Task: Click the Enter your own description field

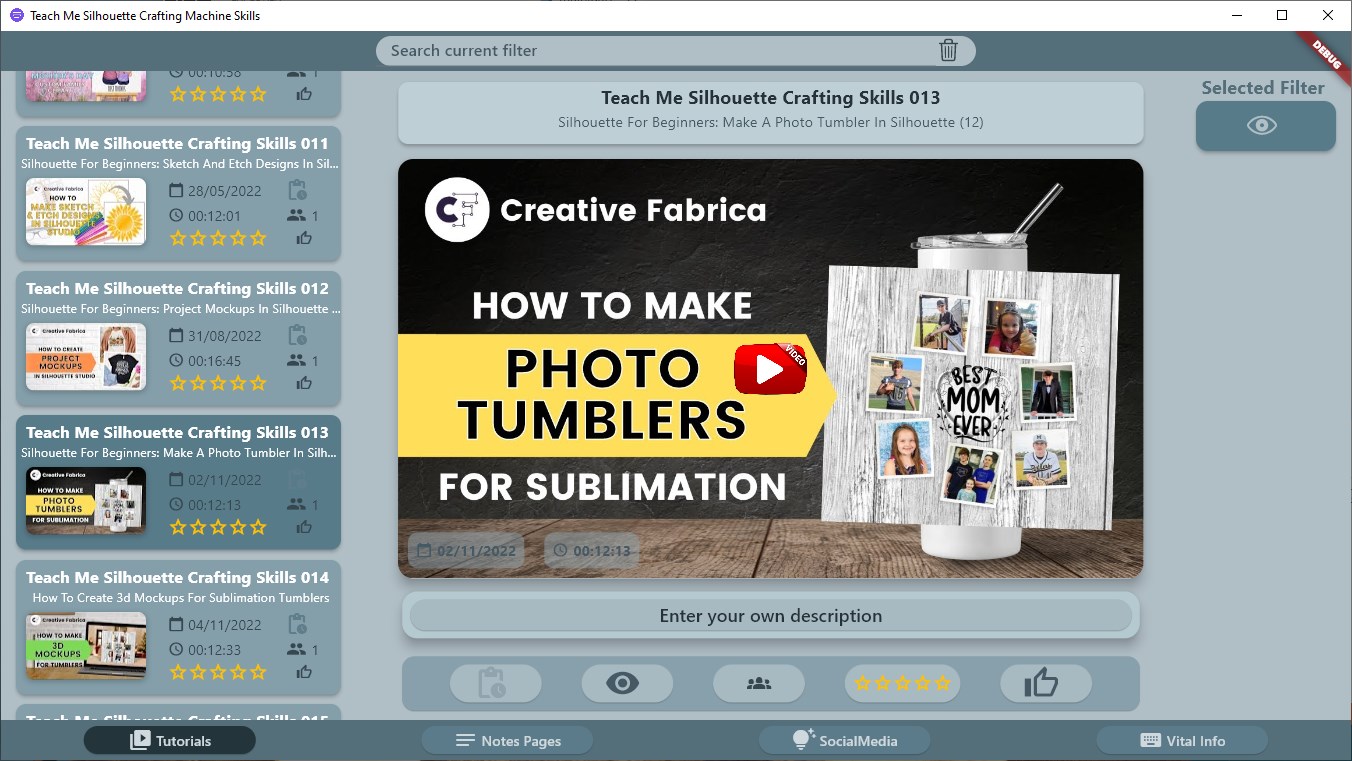Action: (x=770, y=616)
